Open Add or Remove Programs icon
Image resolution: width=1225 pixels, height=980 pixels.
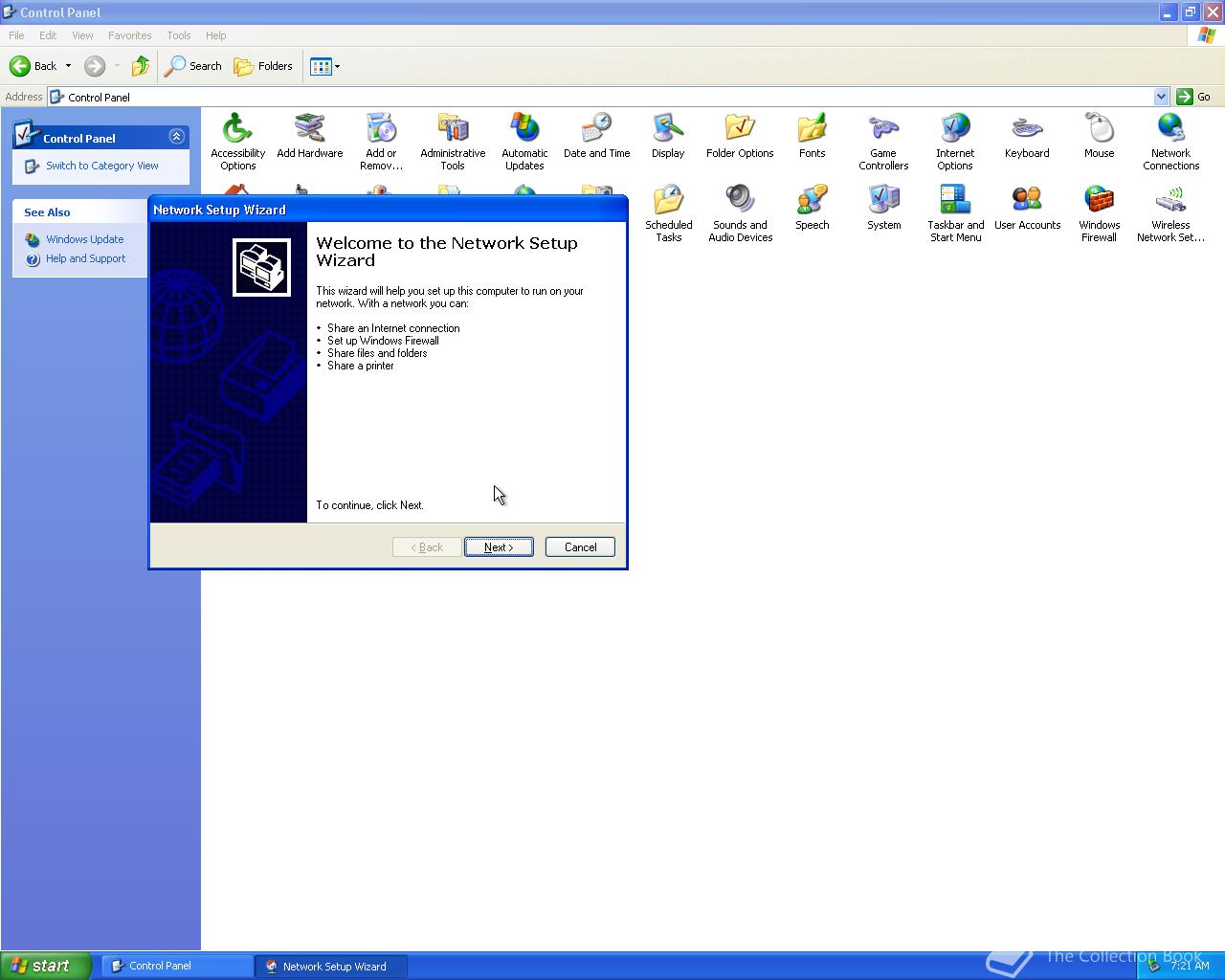point(381,142)
